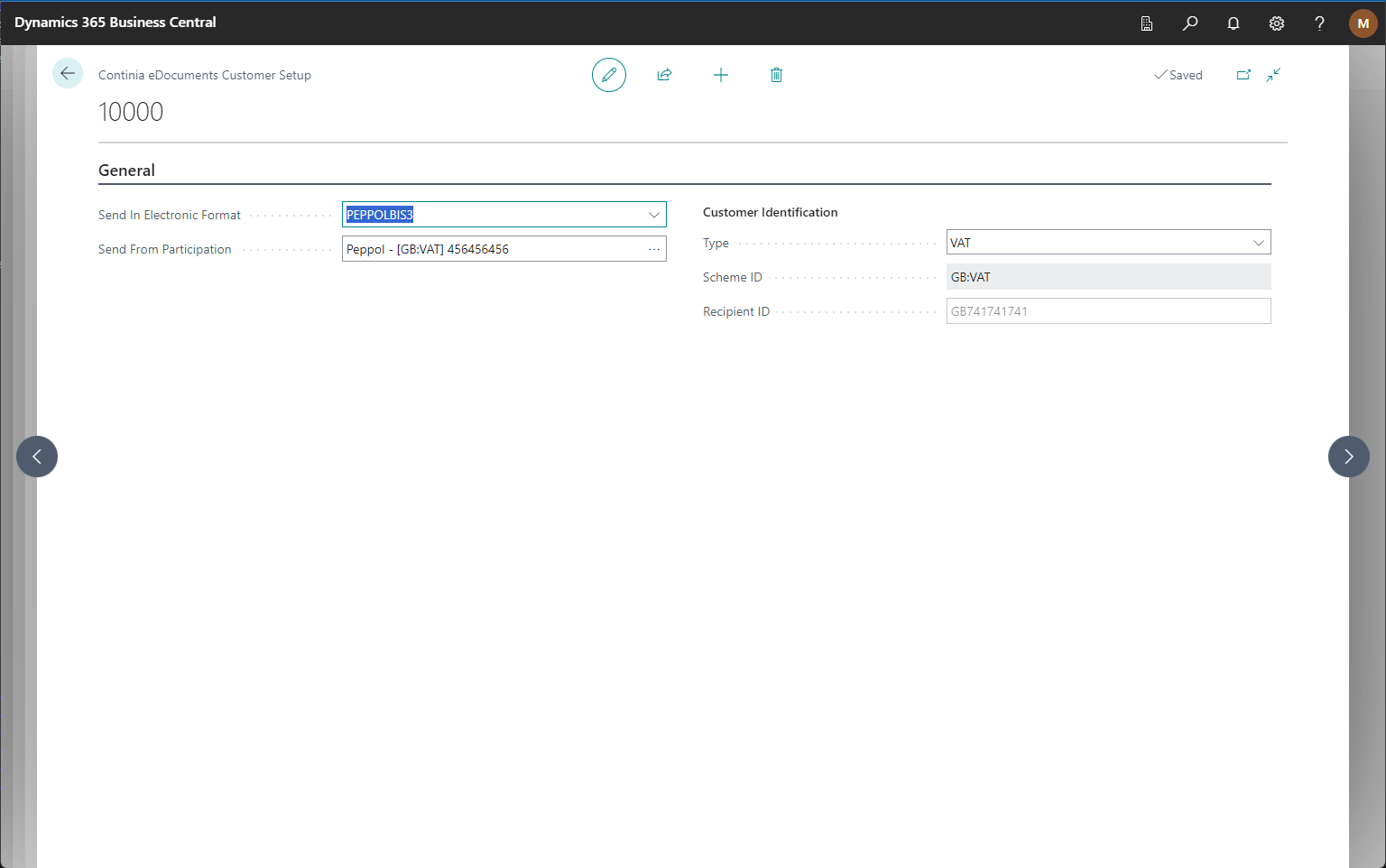This screenshot has height=868, width=1386.
Task: Open Send From Participation lookup ellipsis
Action: point(654,249)
